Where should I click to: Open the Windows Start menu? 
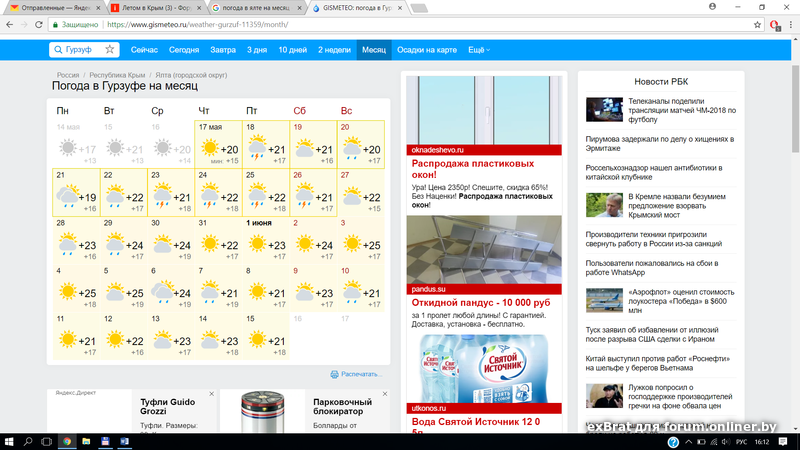point(9,441)
